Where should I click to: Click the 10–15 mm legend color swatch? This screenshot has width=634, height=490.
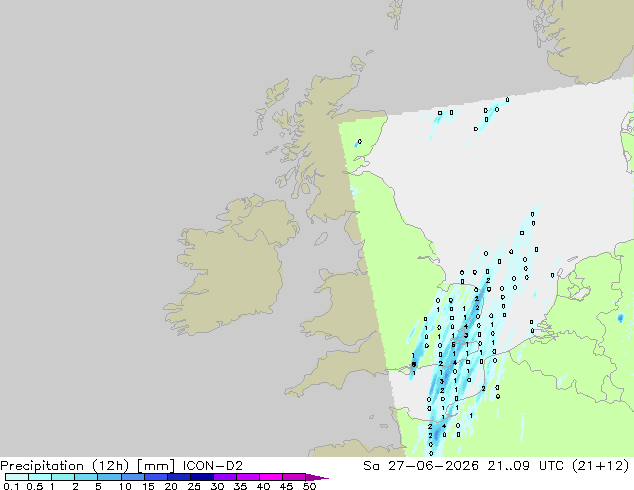132,477
